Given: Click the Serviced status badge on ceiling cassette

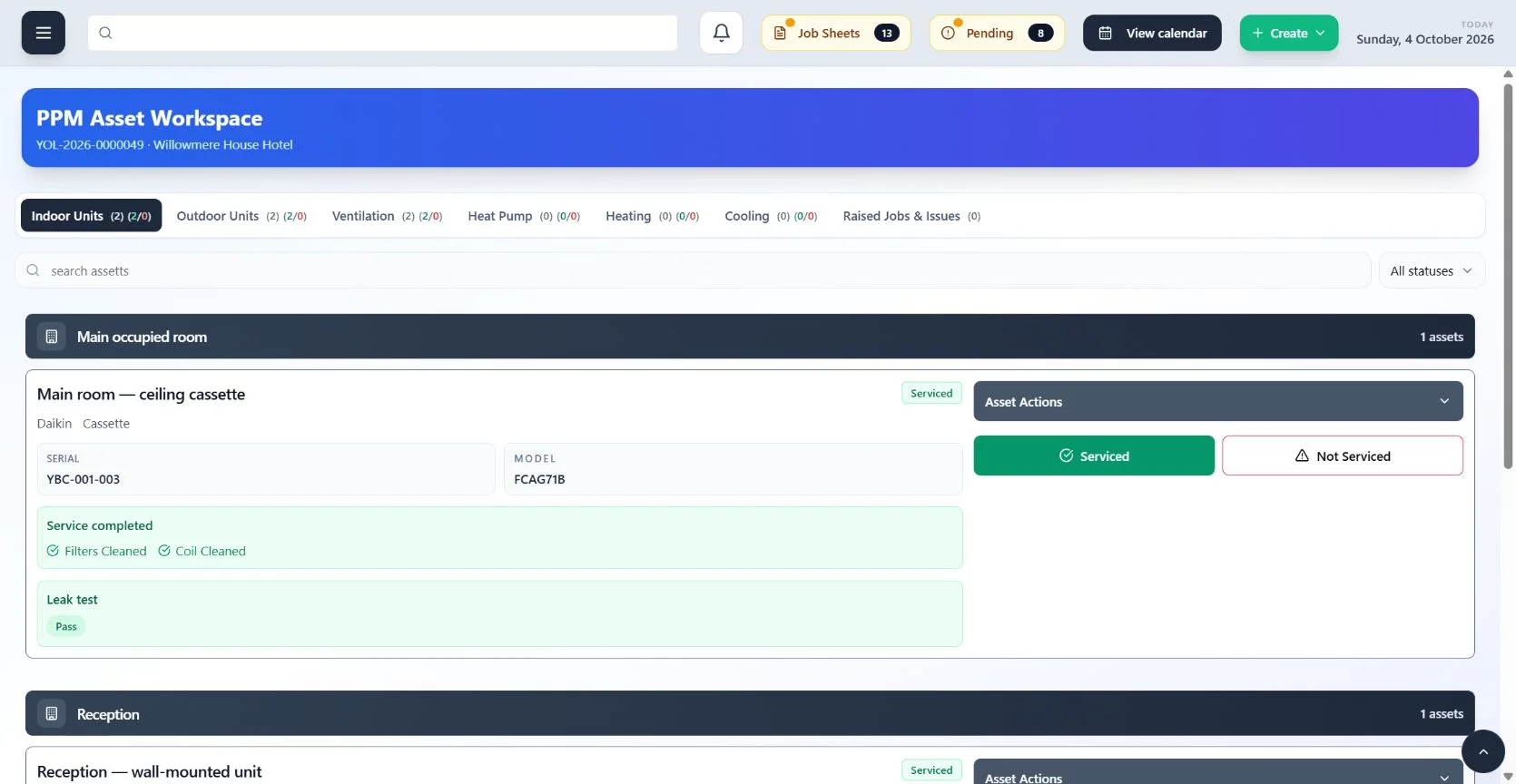Looking at the screenshot, I should coord(931,393).
